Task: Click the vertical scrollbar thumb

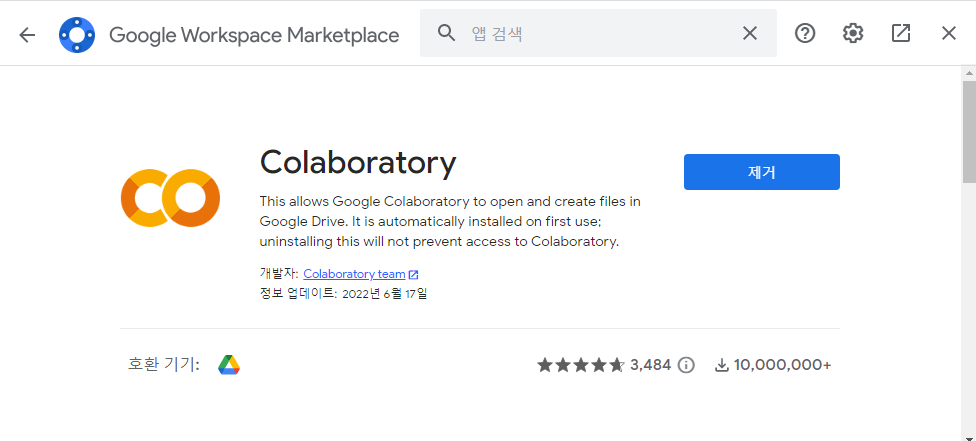Action: (x=969, y=131)
